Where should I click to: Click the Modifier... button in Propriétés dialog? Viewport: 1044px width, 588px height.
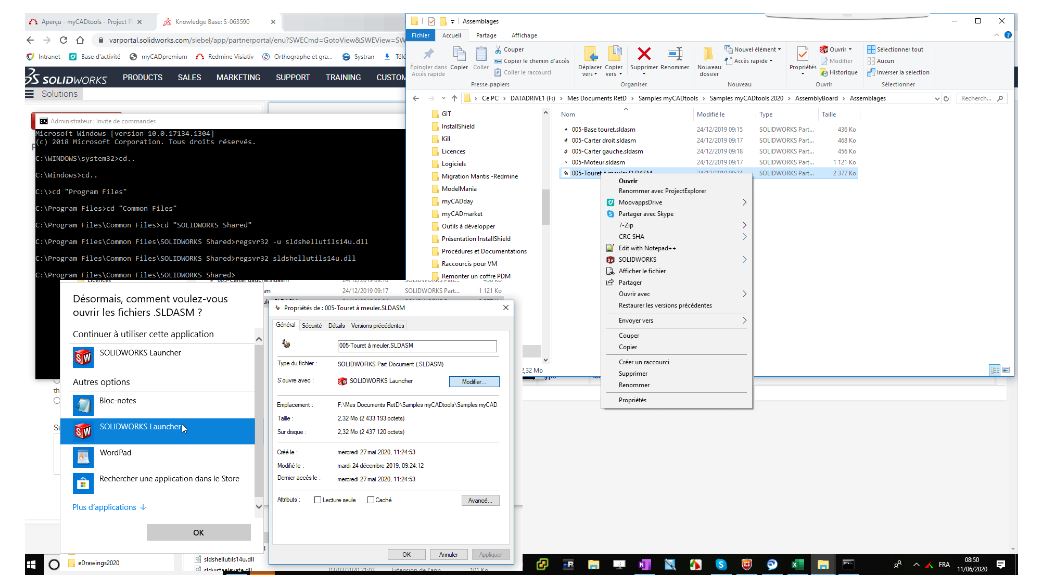[474, 382]
